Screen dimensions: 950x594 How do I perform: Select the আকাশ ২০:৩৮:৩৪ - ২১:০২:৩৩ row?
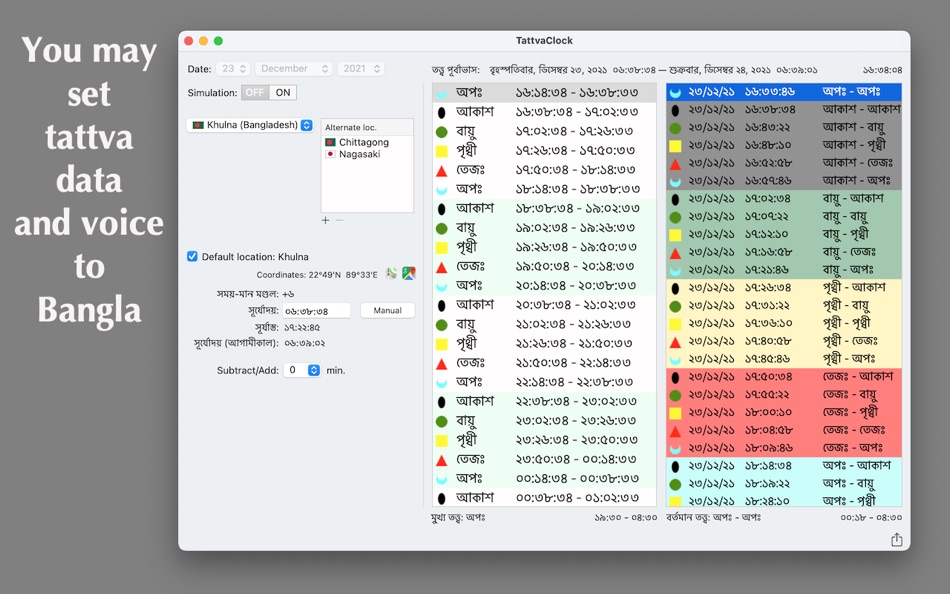(544, 305)
